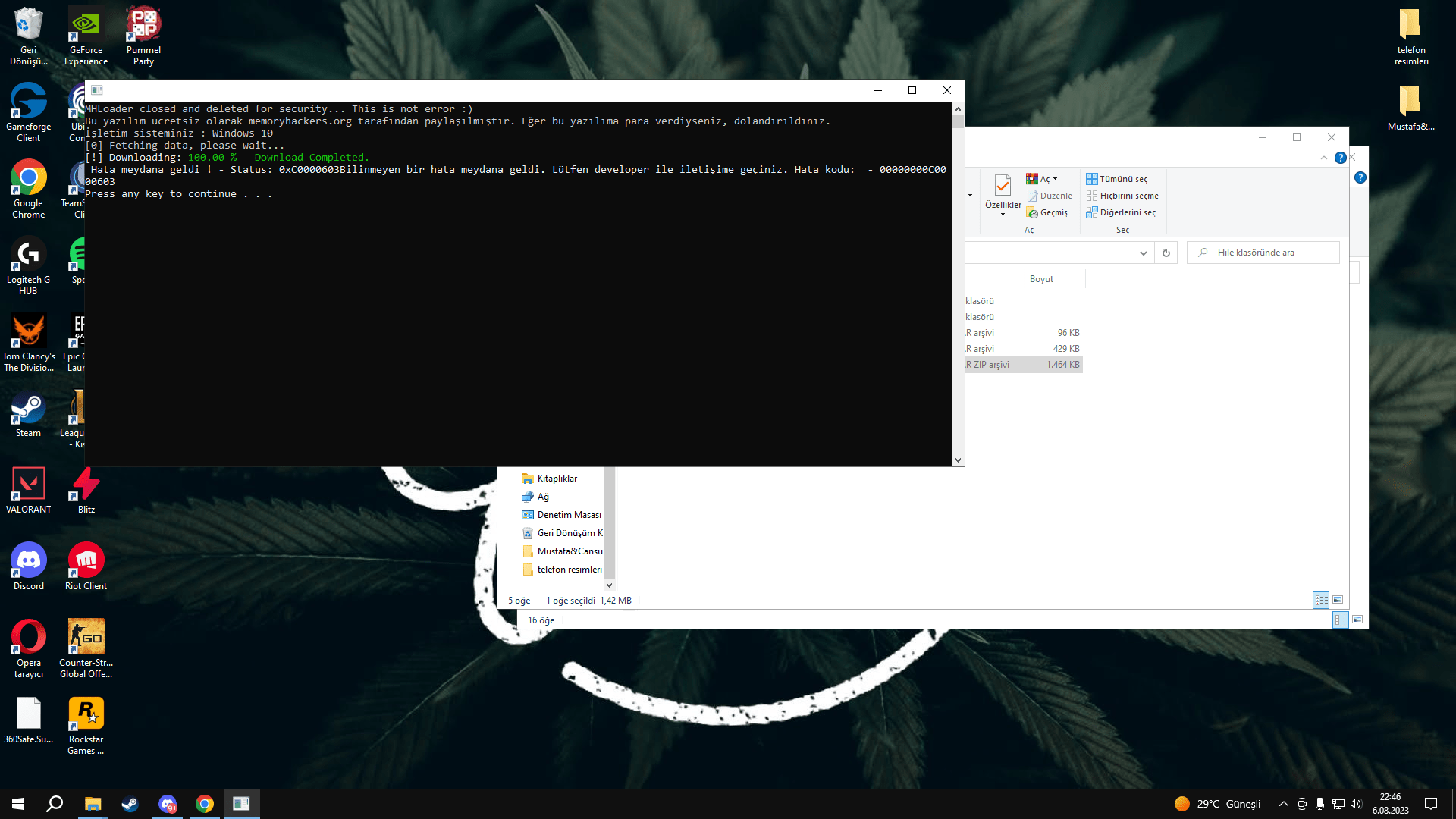Click console scrollbar up arrow
Viewport: 1456px width, 819px height.
pos(958,108)
